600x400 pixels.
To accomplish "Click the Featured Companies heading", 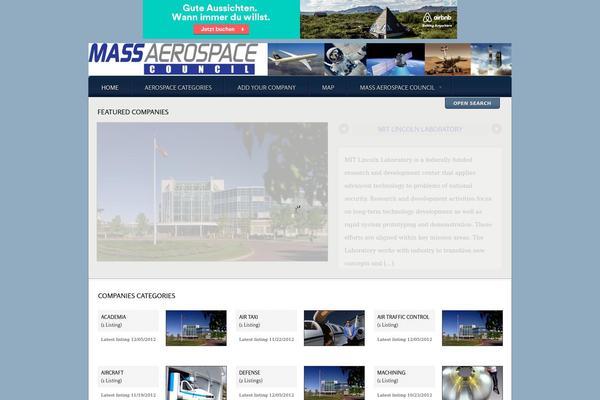I will pyautogui.click(x=133, y=112).
